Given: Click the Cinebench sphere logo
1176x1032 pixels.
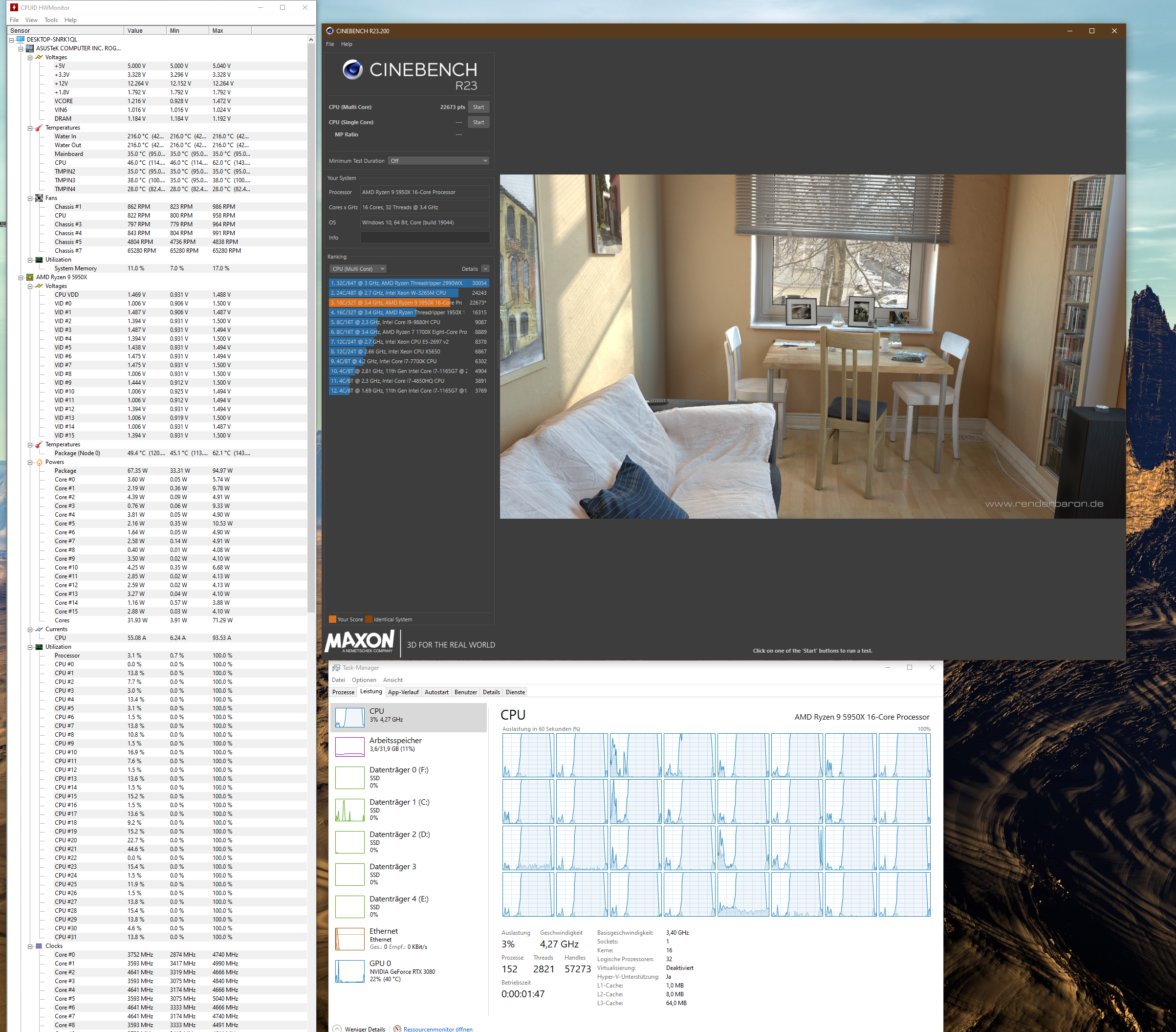Looking at the screenshot, I should click(x=353, y=69).
